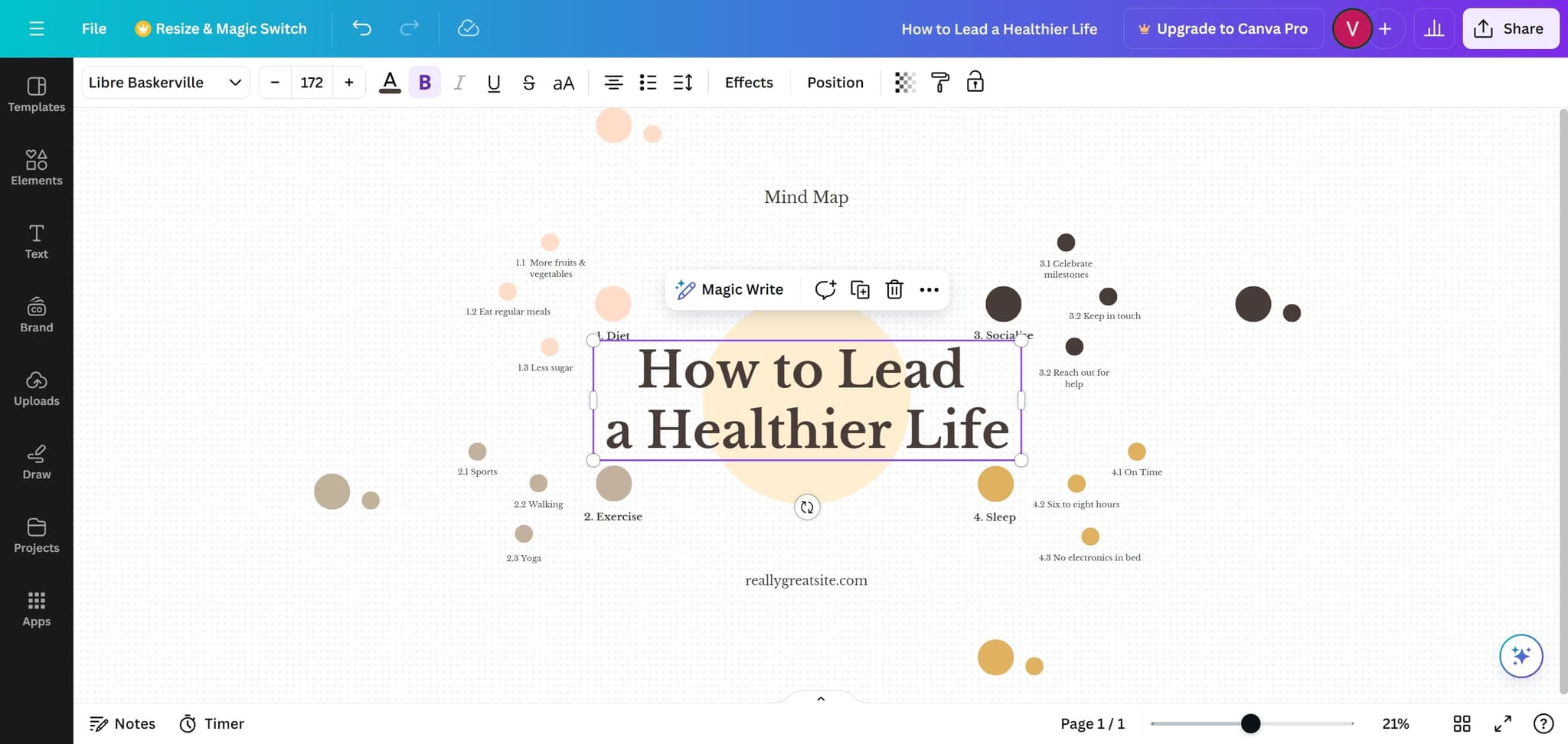Delete selected text with trash icon
Image resolution: width=1568 pixels, height=744 pixels.
894,289
